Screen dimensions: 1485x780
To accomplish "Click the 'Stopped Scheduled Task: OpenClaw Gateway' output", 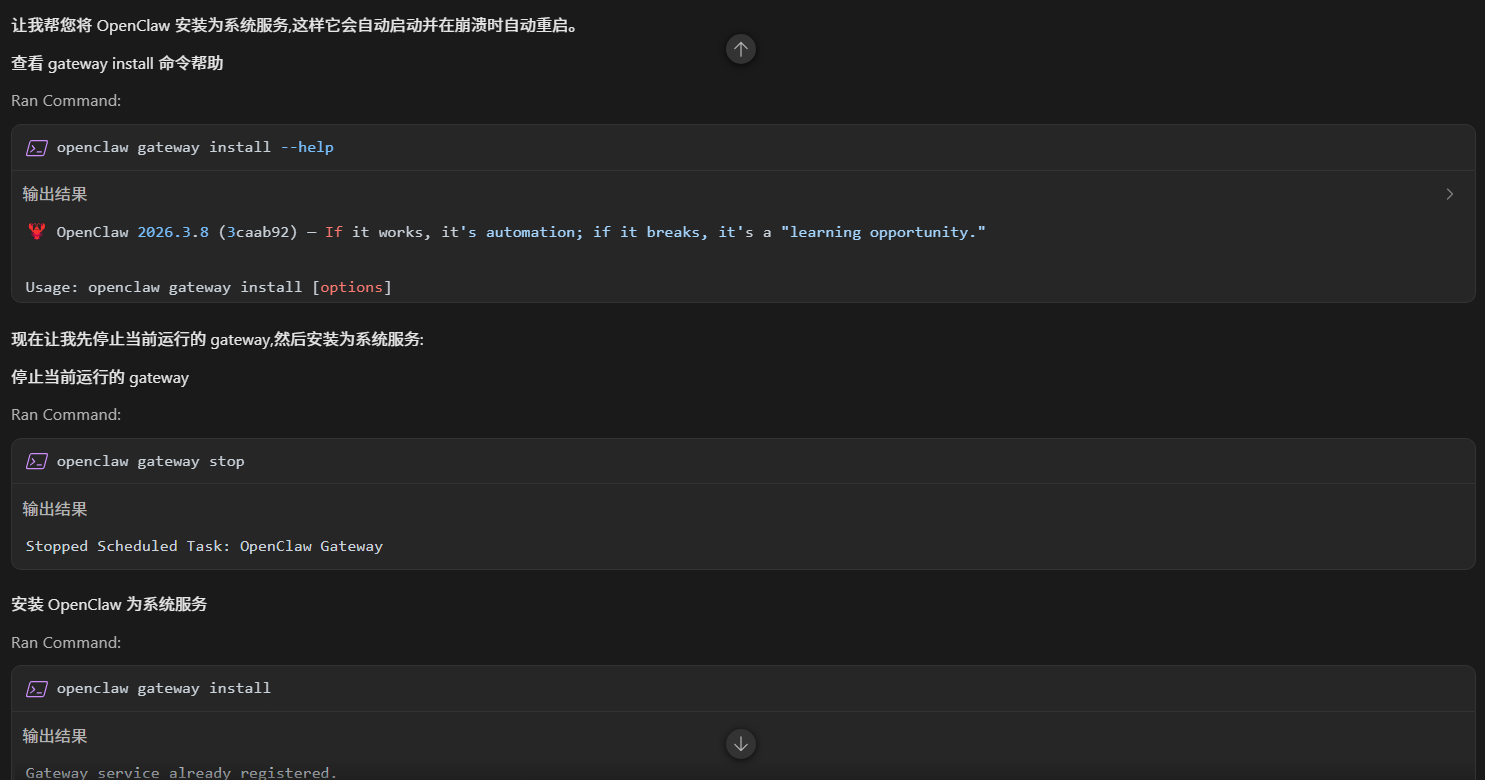I will pyautogui.click(x=204, y=546).
